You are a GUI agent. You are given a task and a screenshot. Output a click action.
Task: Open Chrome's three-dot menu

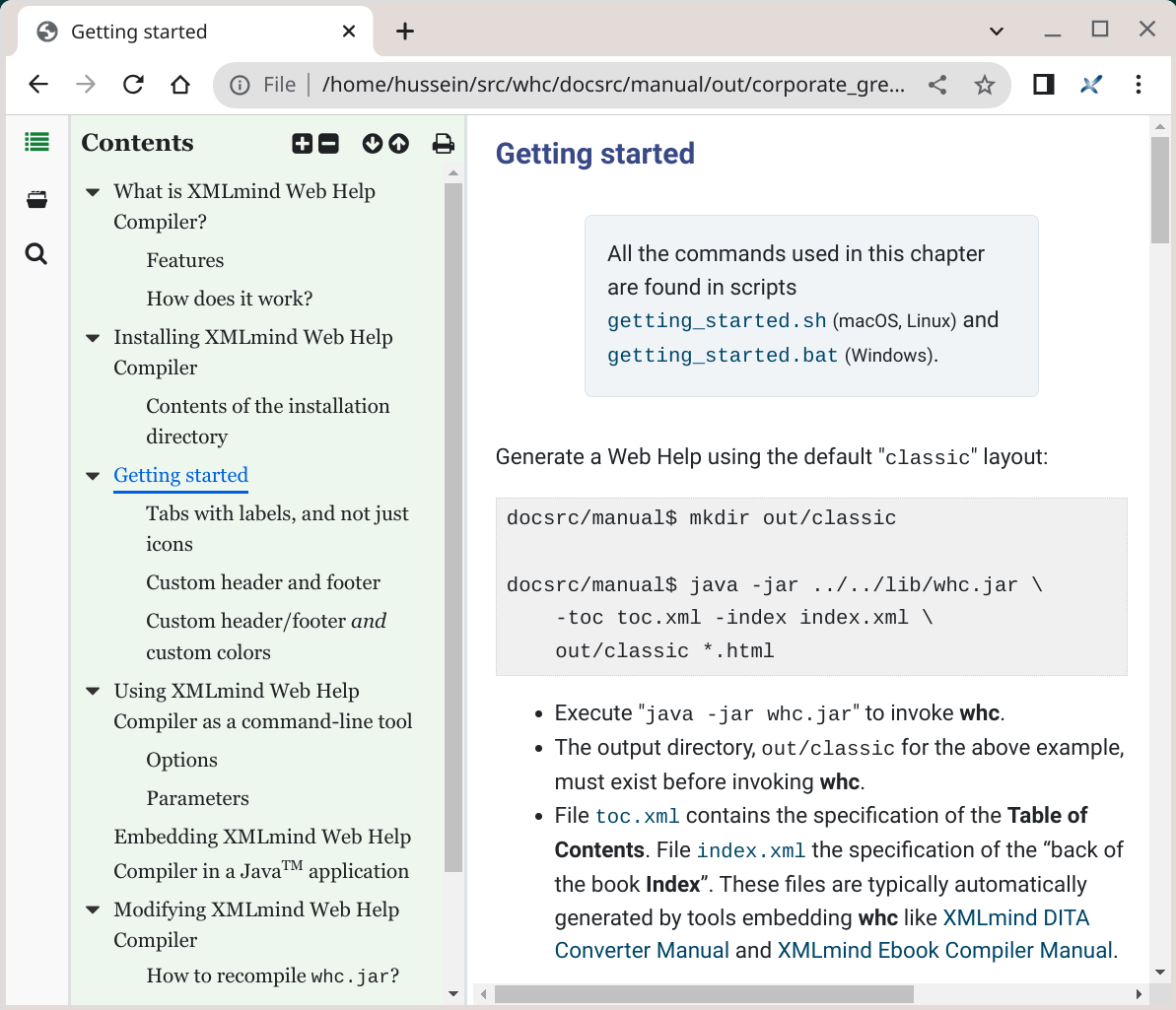(x=1139, y=85)
